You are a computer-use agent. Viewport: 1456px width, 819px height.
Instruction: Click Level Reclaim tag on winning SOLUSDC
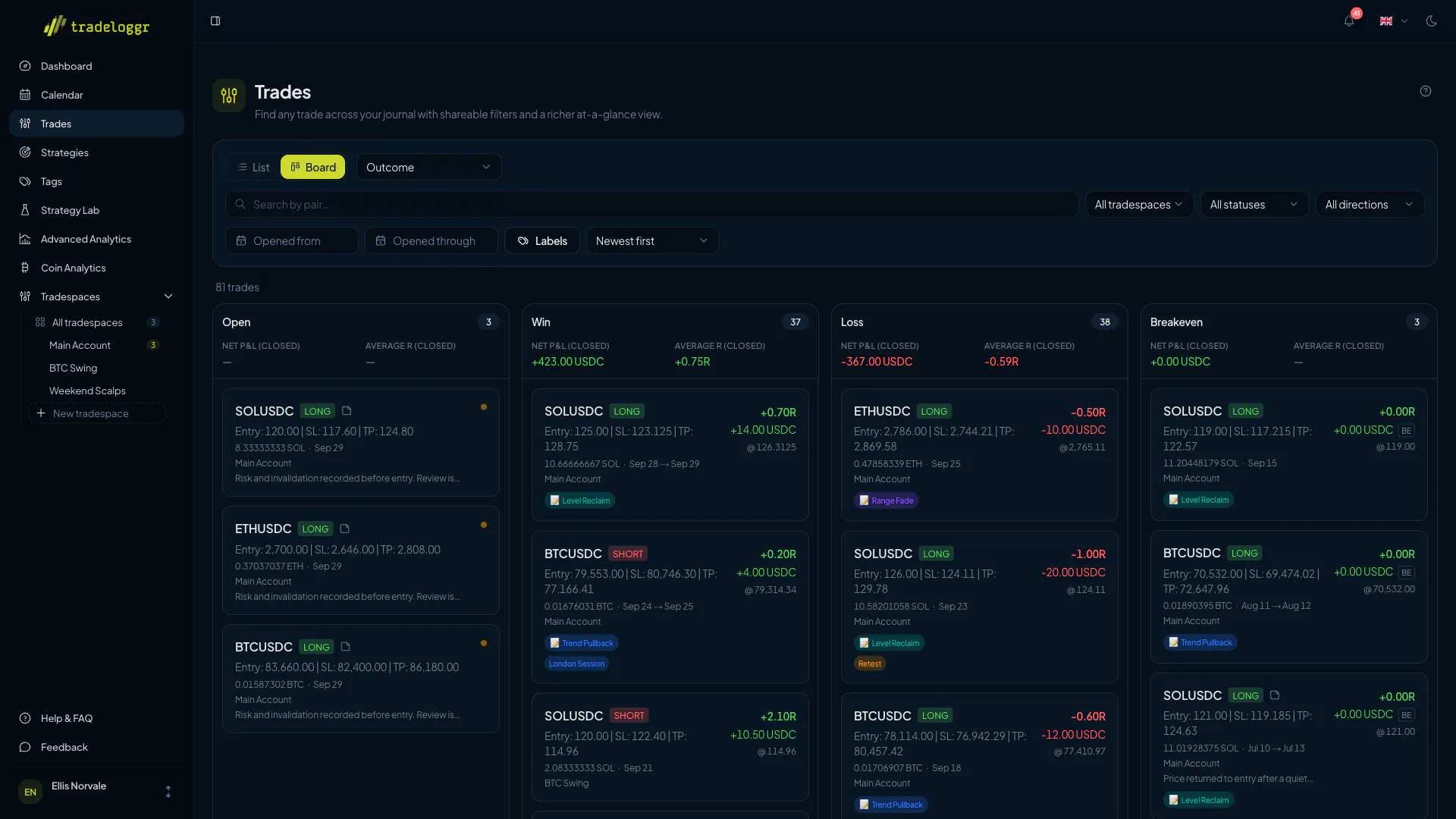579,500
